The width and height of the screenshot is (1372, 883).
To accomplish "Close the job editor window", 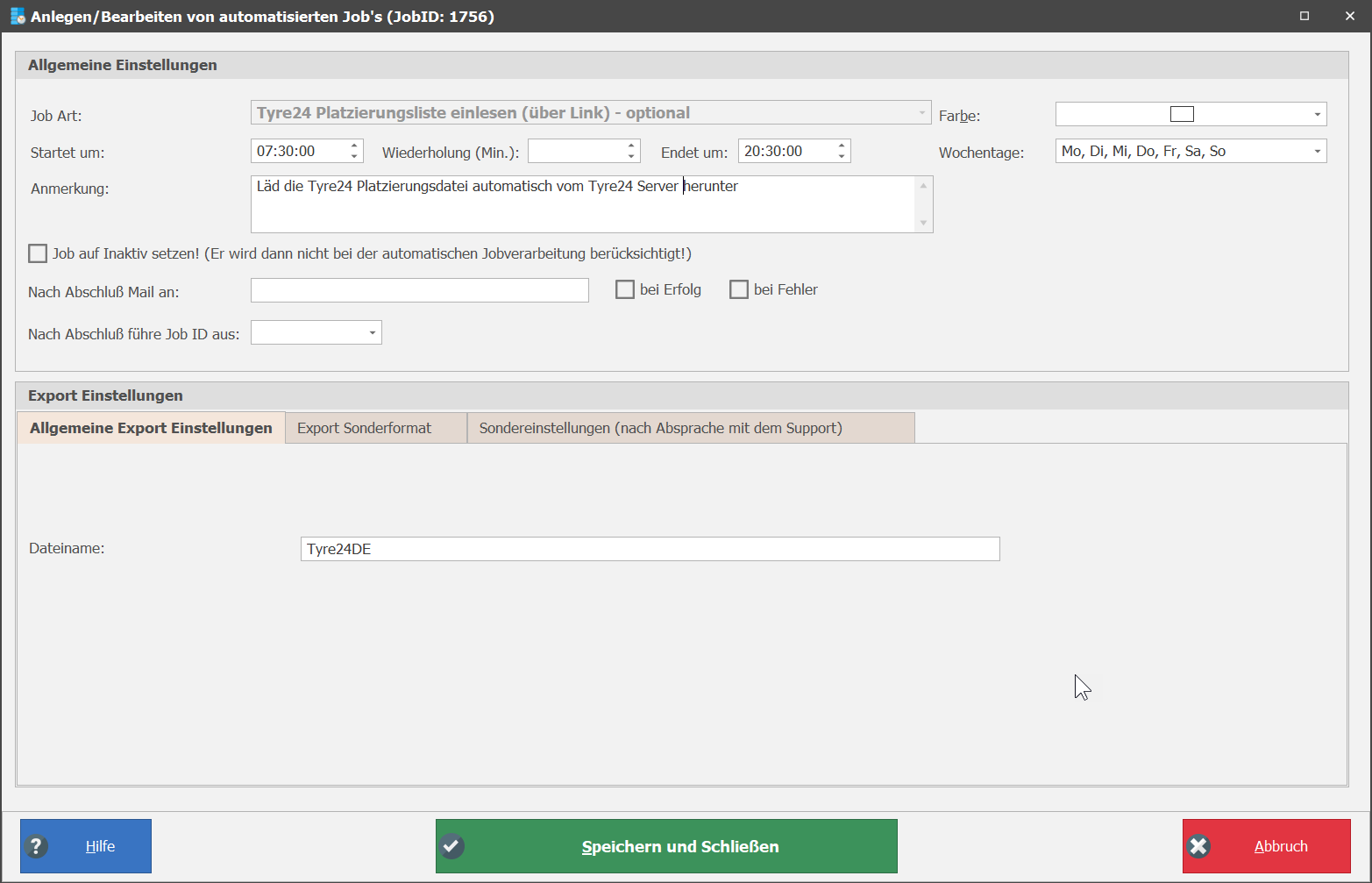I will [1349, 16].
